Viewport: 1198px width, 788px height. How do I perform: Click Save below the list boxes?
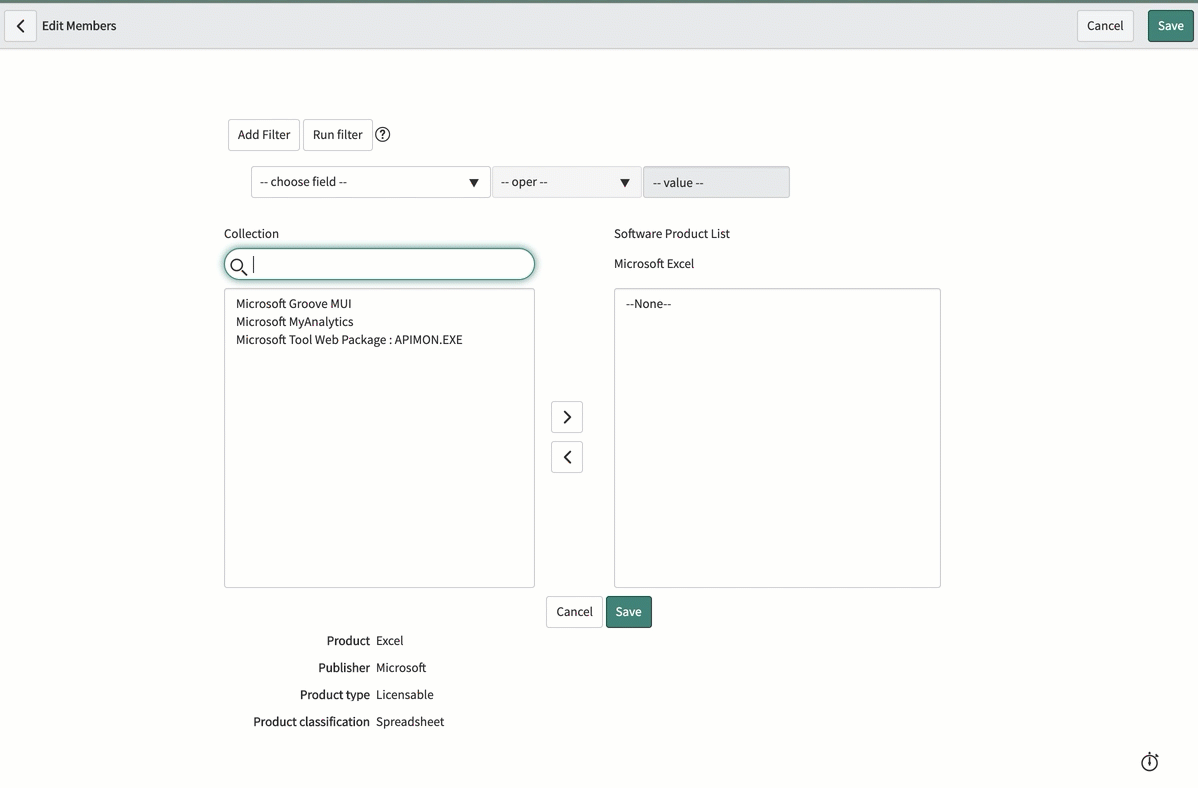629,612
